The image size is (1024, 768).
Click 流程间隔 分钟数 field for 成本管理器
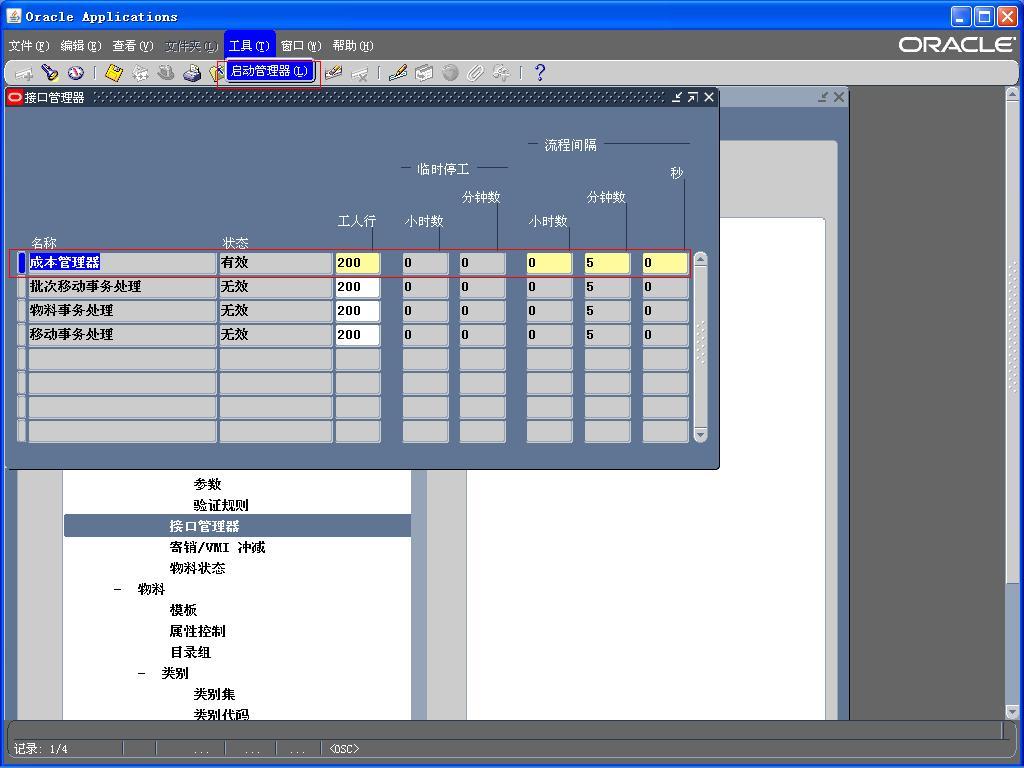pyautogui.click(x=607, y=263)
